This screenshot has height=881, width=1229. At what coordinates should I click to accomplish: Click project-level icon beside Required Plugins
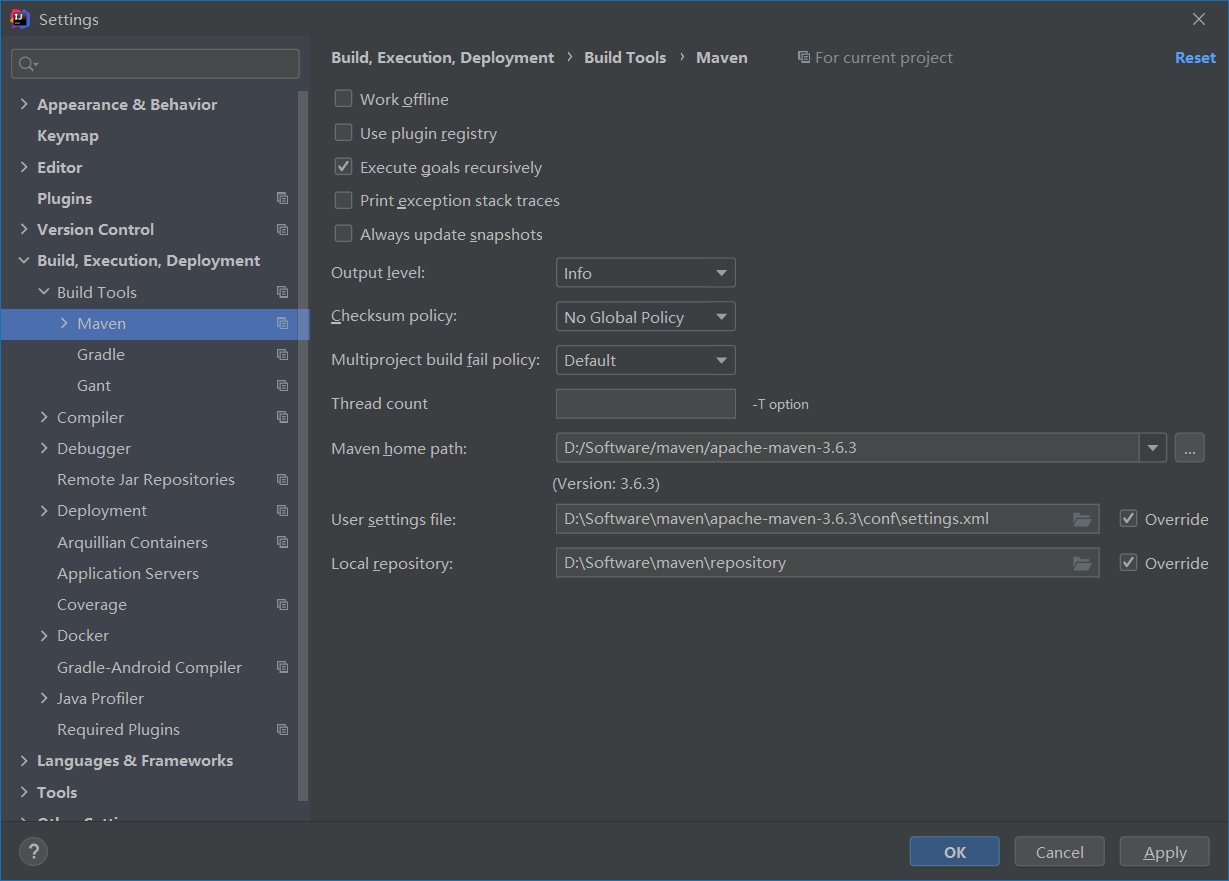[283, 729]
